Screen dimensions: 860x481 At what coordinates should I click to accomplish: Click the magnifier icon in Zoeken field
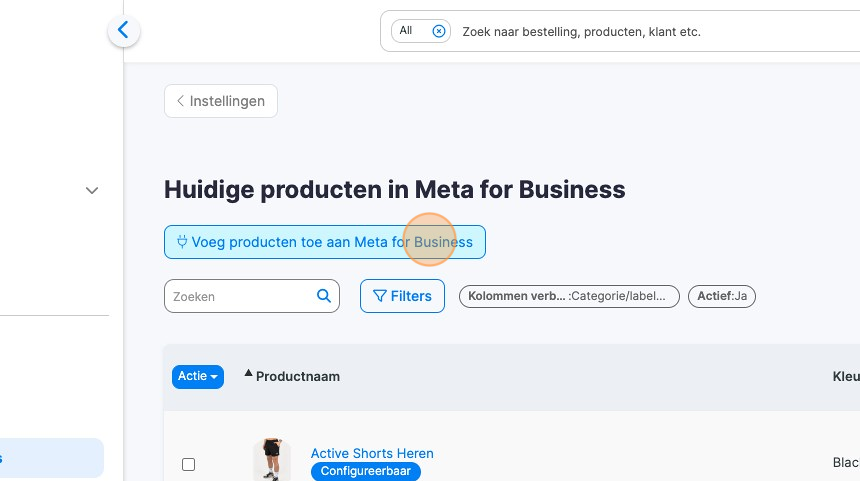(323, 296)
